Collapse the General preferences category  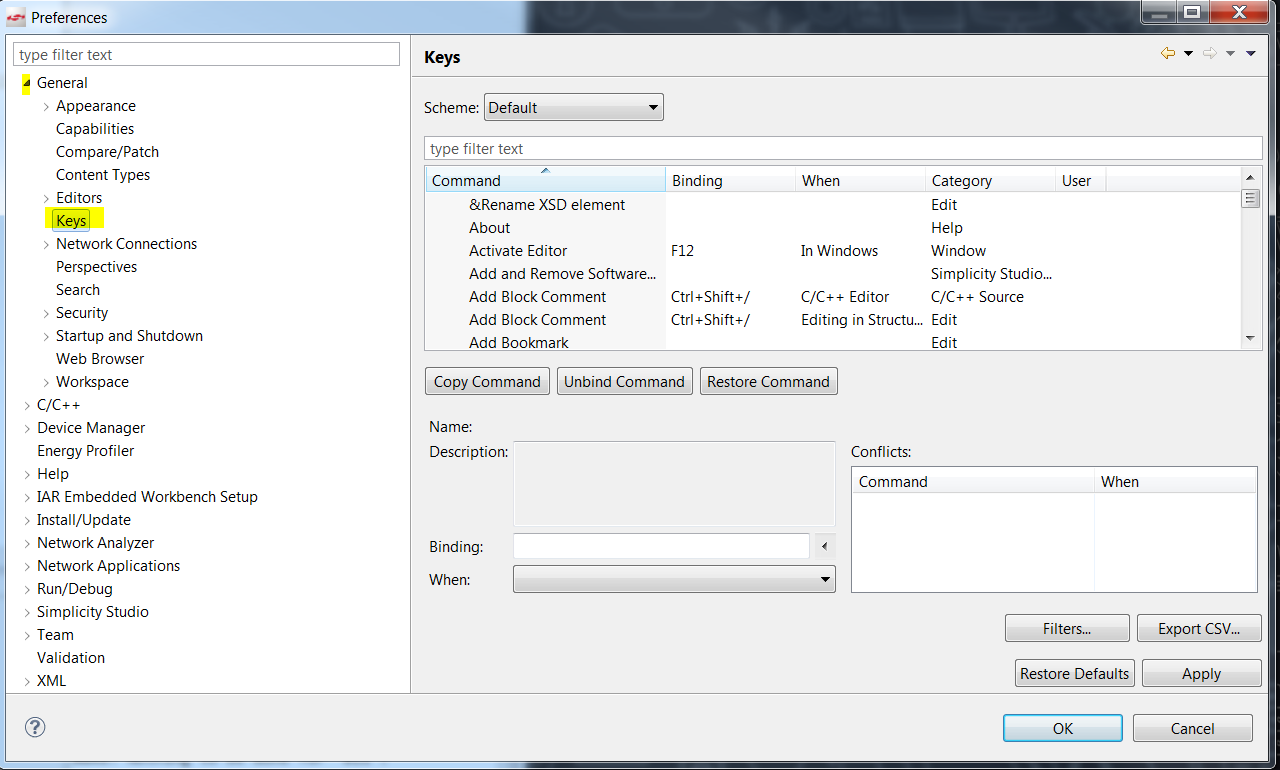25,83
